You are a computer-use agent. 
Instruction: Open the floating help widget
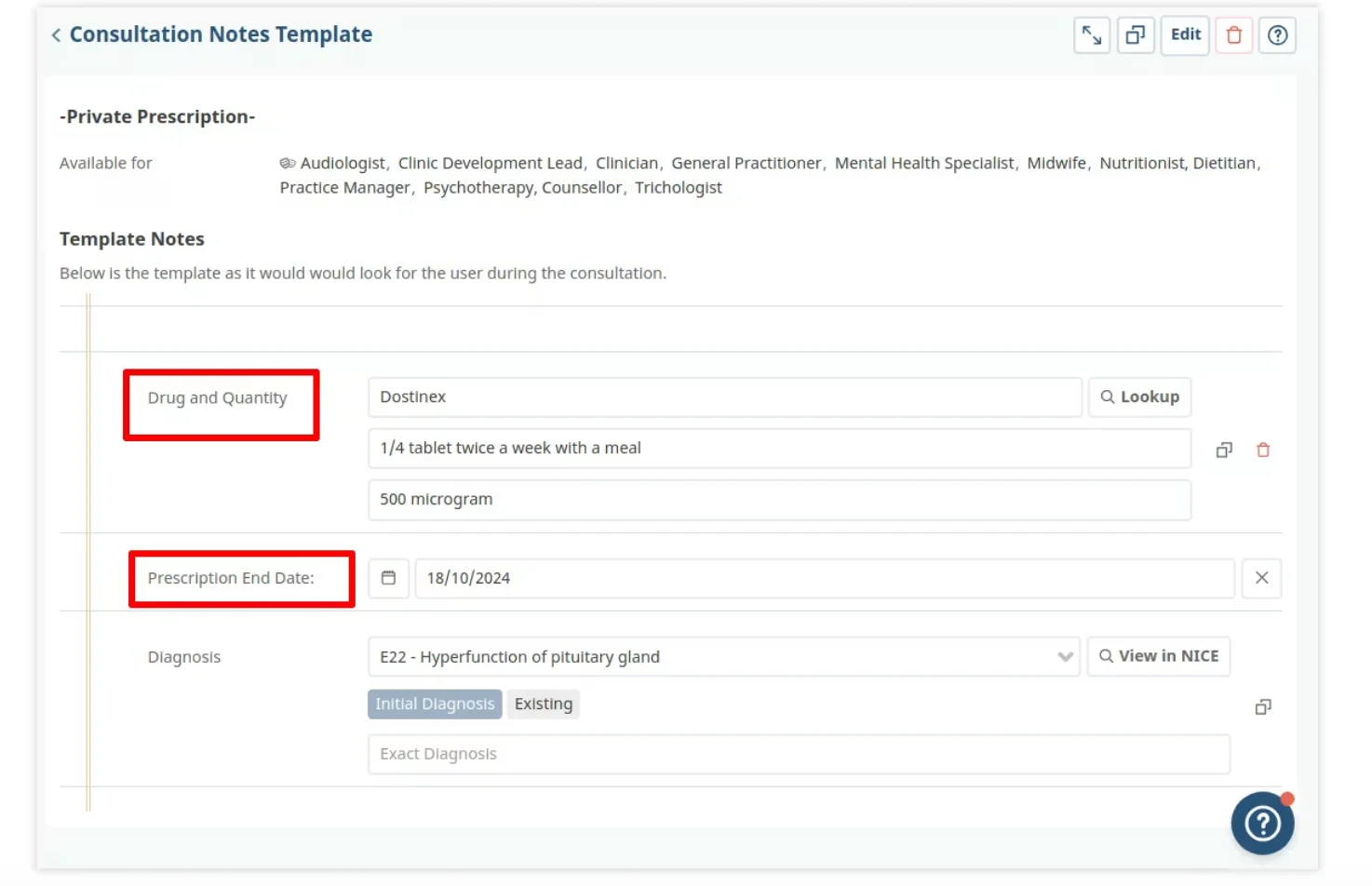pos(1262,823)
